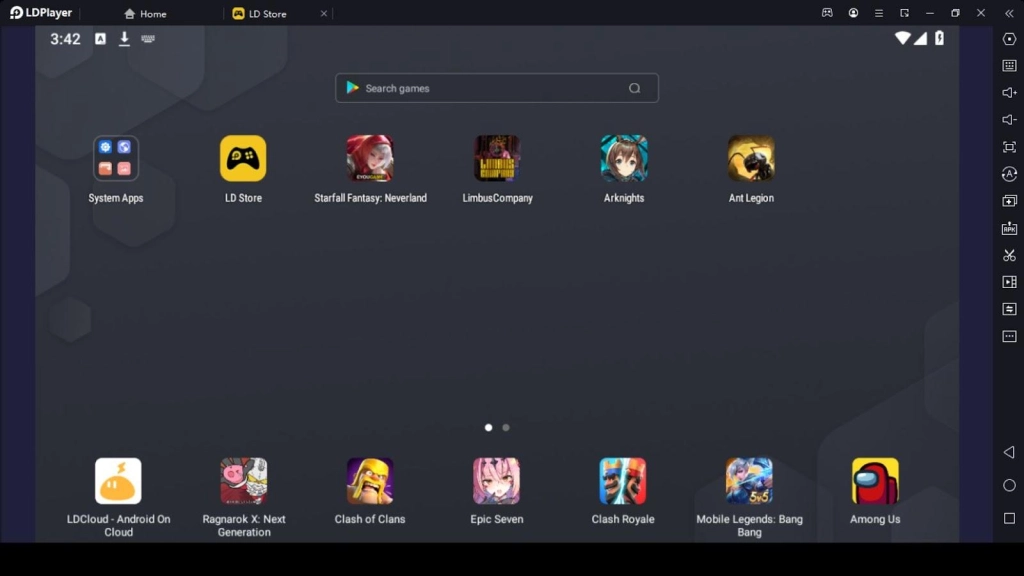Viewport: 1024px width, 576px height.
Task: Open Clash Royale
Action: click(x=623, y=481)
